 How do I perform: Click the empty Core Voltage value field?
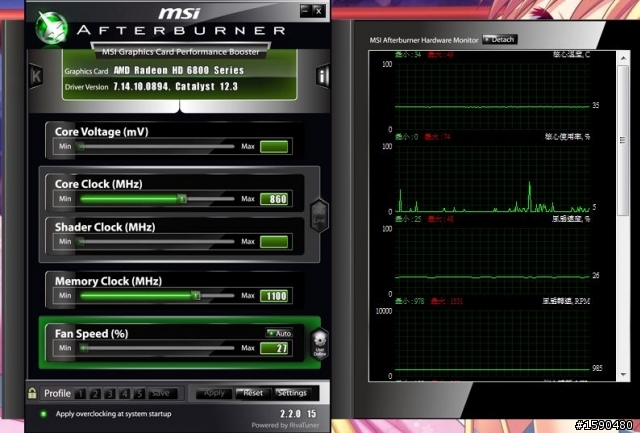point(274,147)
